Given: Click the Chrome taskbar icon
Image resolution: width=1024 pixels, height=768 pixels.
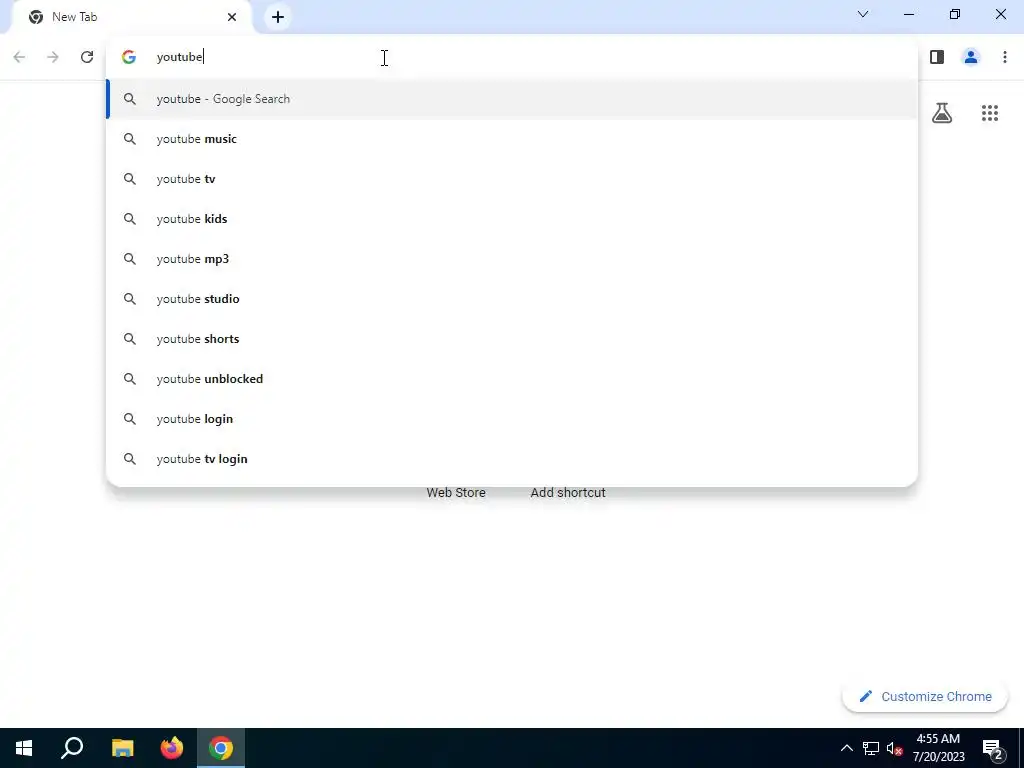Looking at the screenshot, I should pyautogui.click(x=221, y=748).
